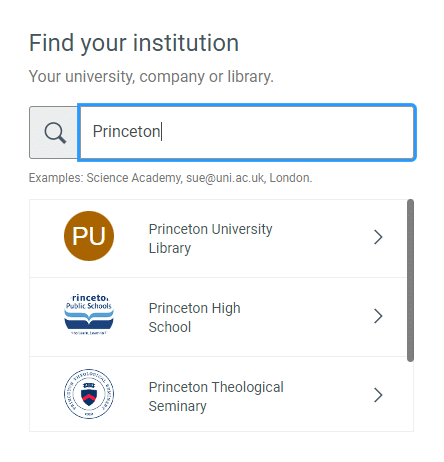
Task: Click the 'Your university, company or library' subtitle
Action: pyautogui.click(x=151, y=77)
